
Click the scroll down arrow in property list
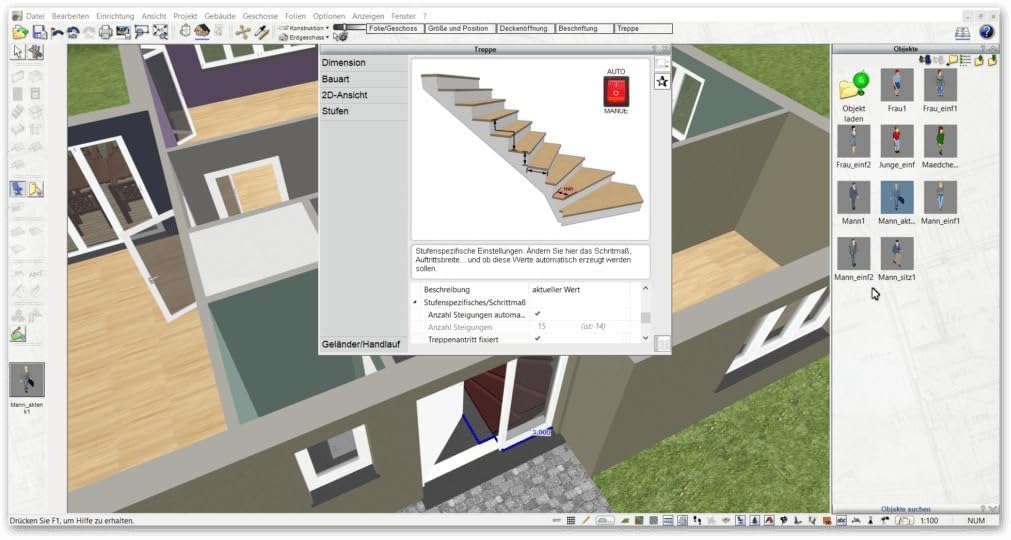coord(645,338)
